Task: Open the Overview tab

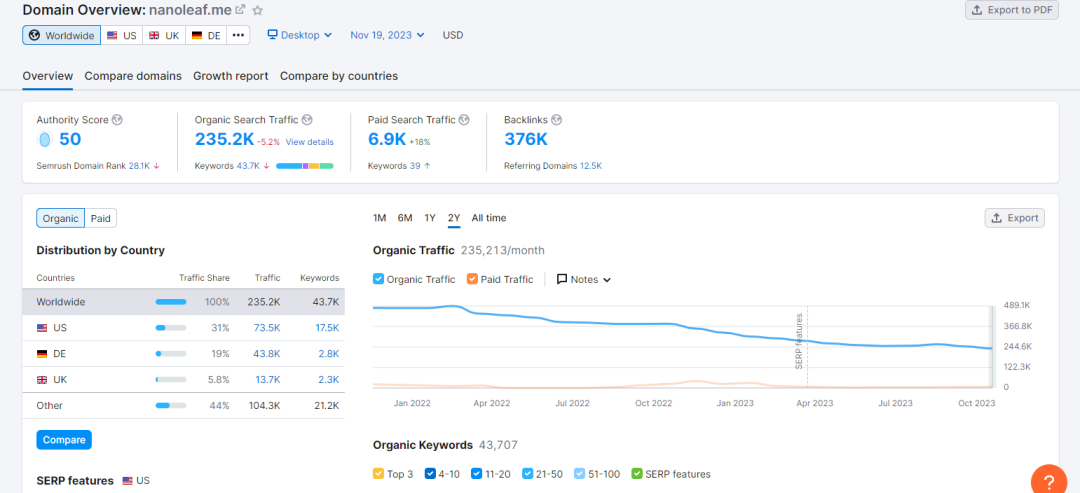Action: (48, 76)
